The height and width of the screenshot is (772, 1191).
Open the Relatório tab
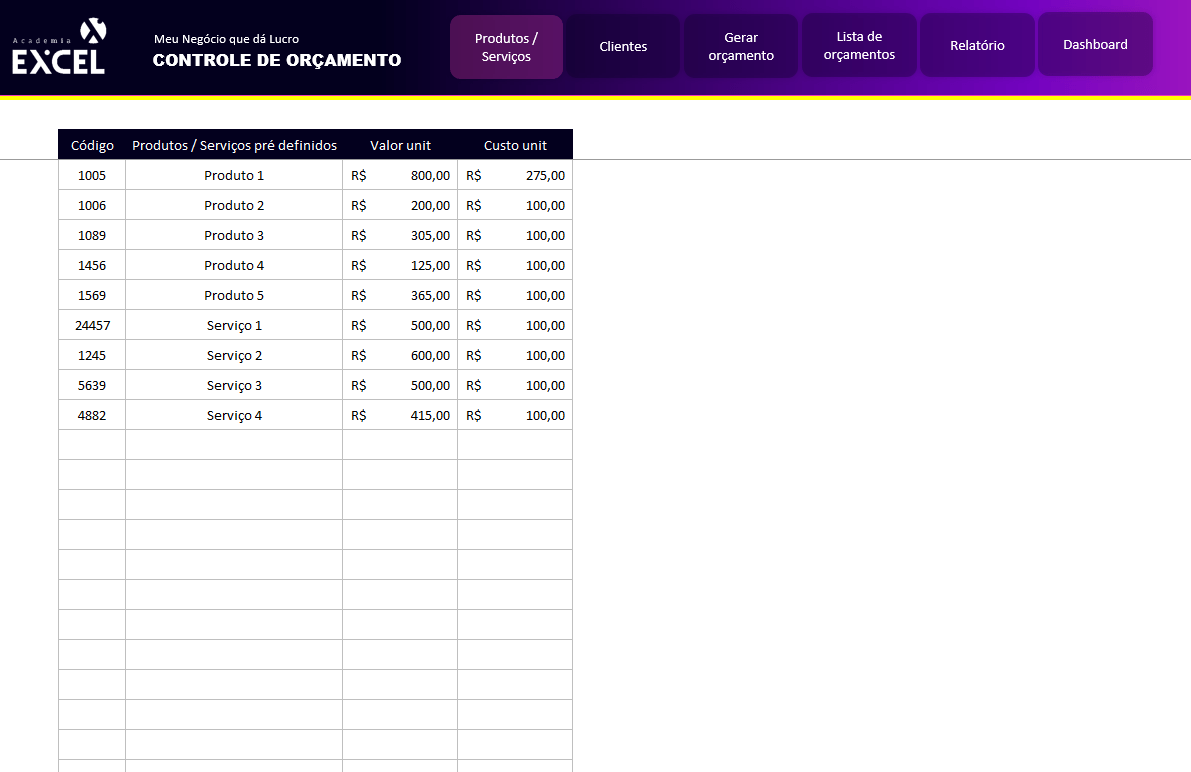tap(977, 45)
